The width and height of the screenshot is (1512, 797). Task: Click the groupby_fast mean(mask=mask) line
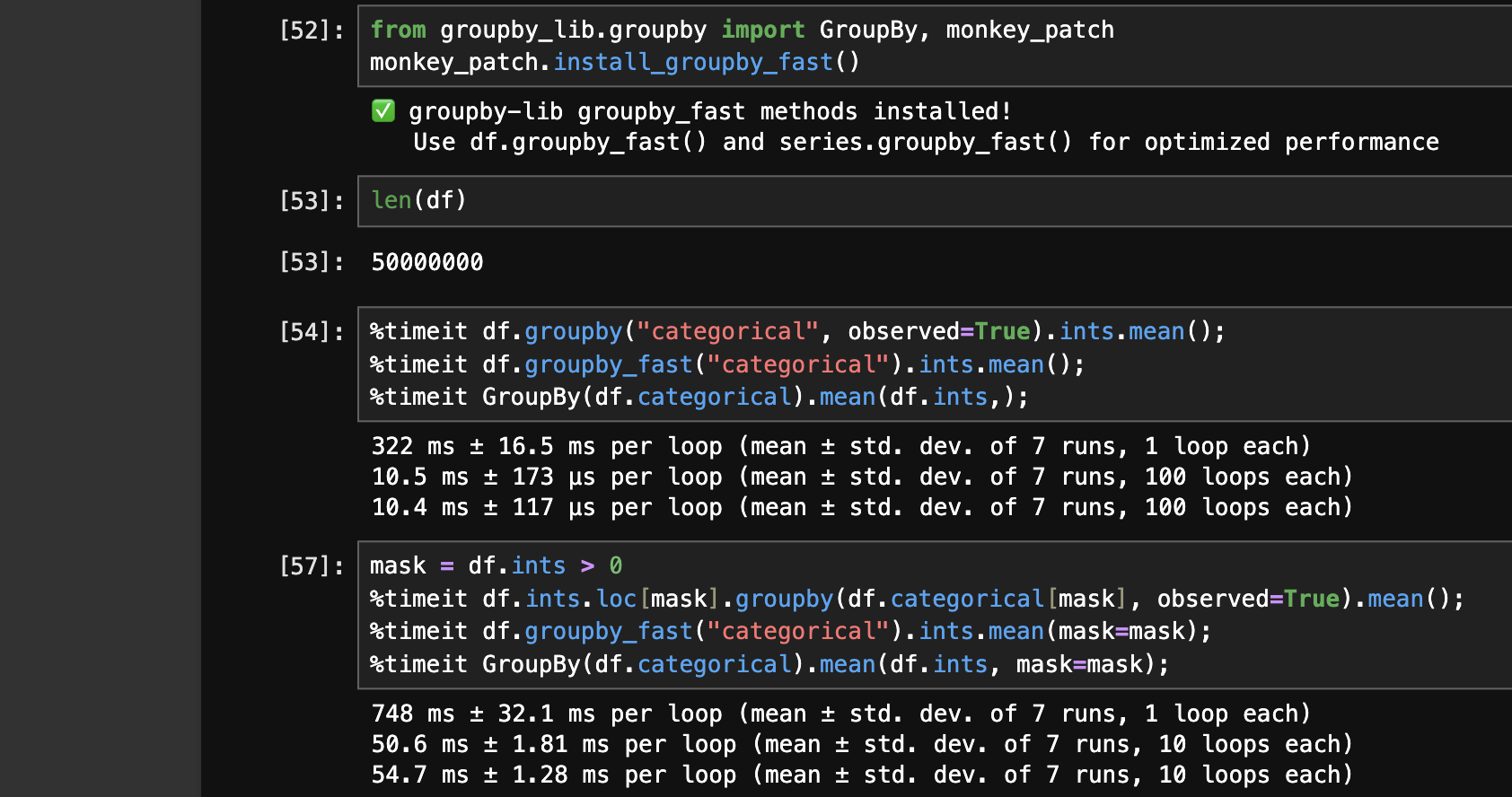click(790, 632)
